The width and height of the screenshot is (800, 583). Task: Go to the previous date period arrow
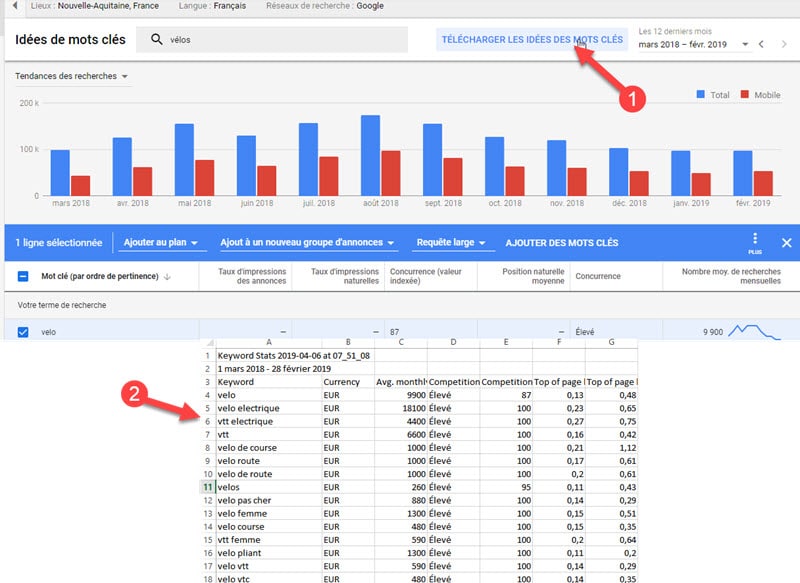761,45
